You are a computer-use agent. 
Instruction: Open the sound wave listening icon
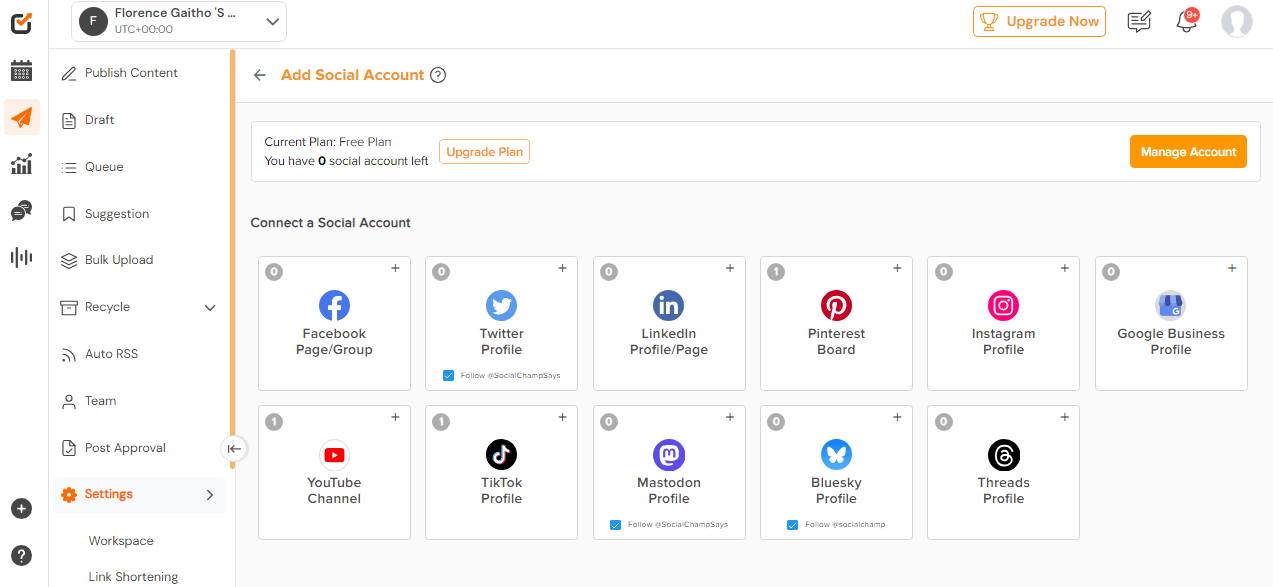tap(21, 258)
